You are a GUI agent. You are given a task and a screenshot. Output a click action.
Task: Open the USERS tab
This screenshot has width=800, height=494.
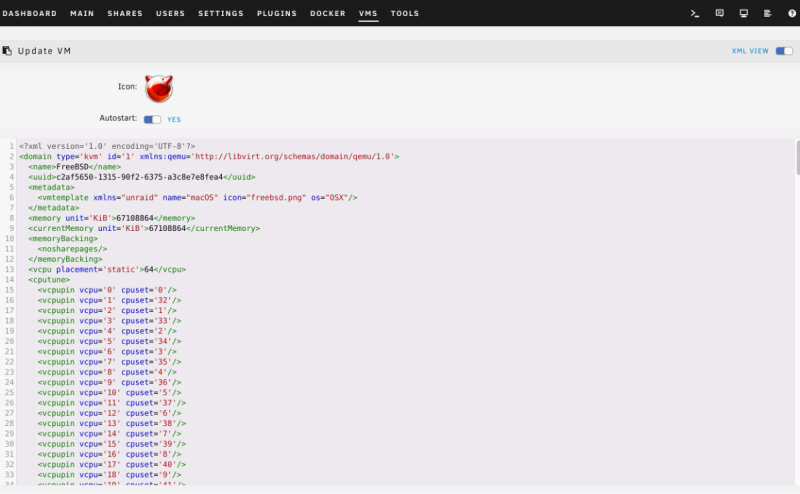170,13
